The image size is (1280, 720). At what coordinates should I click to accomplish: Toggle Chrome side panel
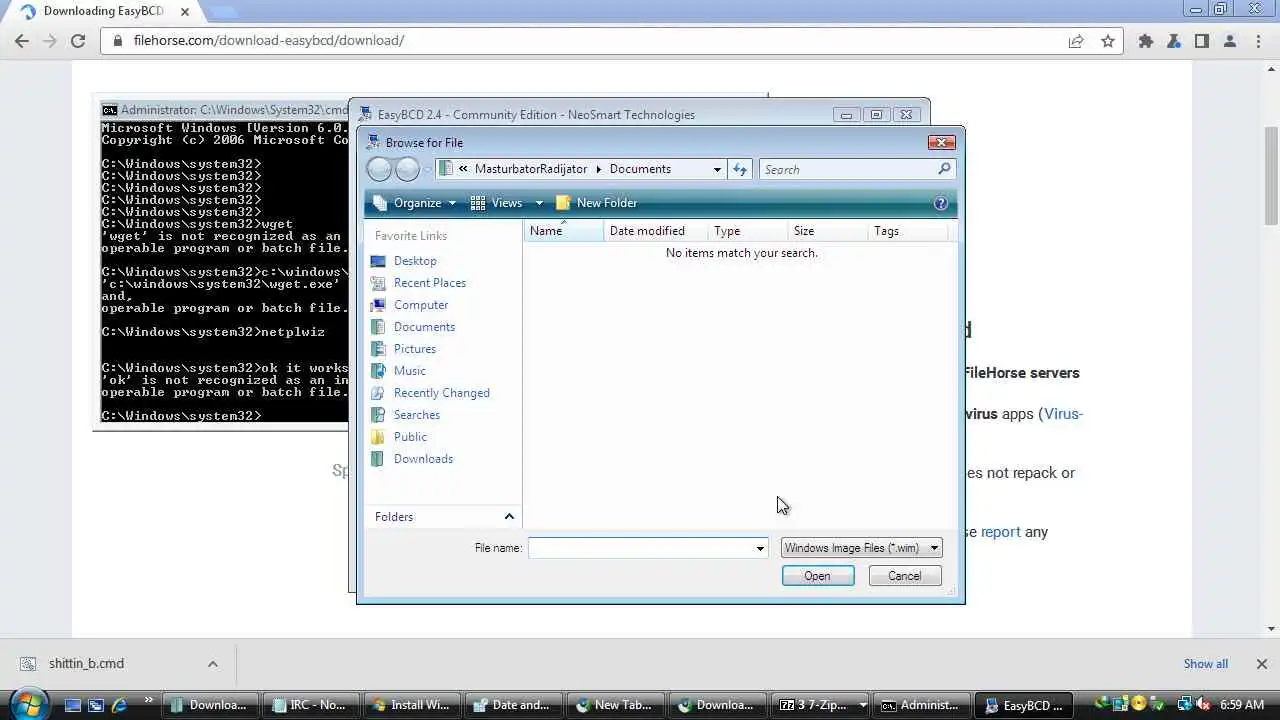click(x=1202, y=41)
